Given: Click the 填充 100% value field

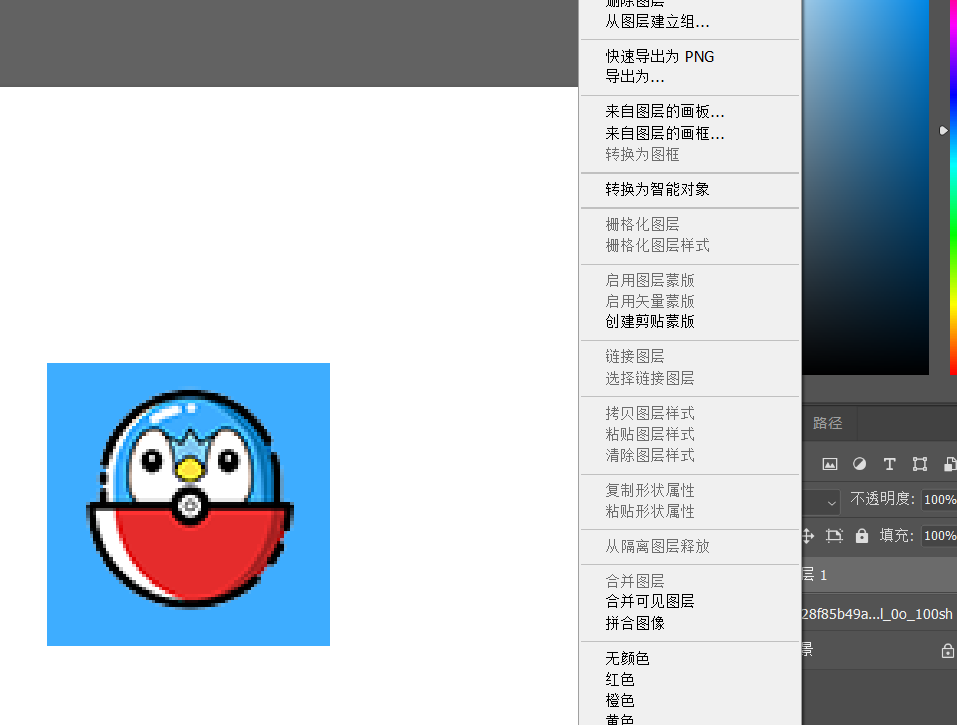Looking at the screenshot, I should 939,536.
